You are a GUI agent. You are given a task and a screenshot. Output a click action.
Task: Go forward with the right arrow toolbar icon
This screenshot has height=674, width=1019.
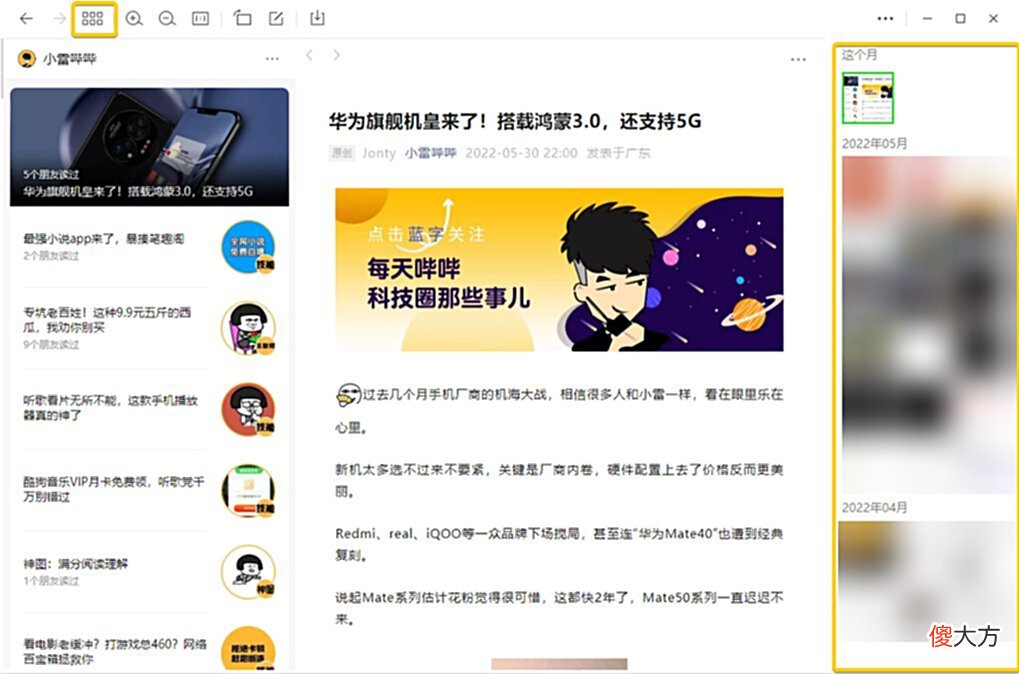pos(59,18)
